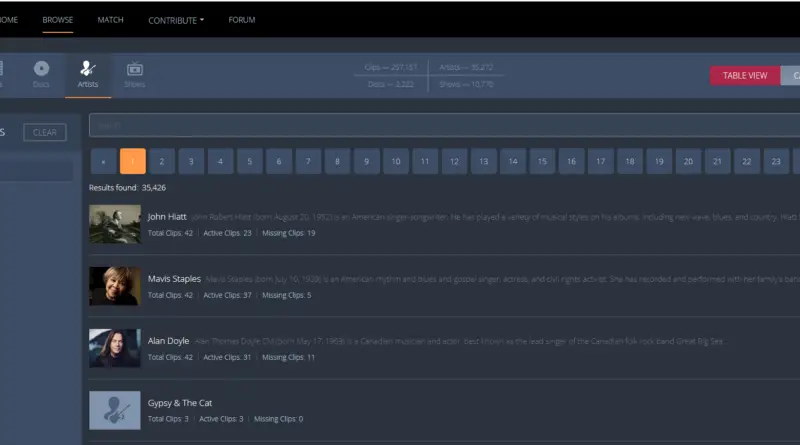Jump to results page 16
This screenshot has height=445, width=800.
[571, 161]
